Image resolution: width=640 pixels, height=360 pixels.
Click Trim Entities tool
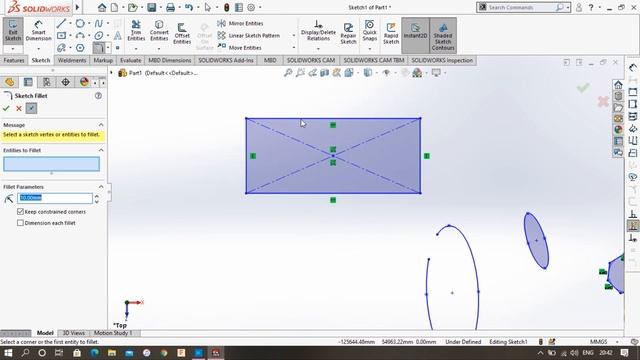(x=136, y=31)
